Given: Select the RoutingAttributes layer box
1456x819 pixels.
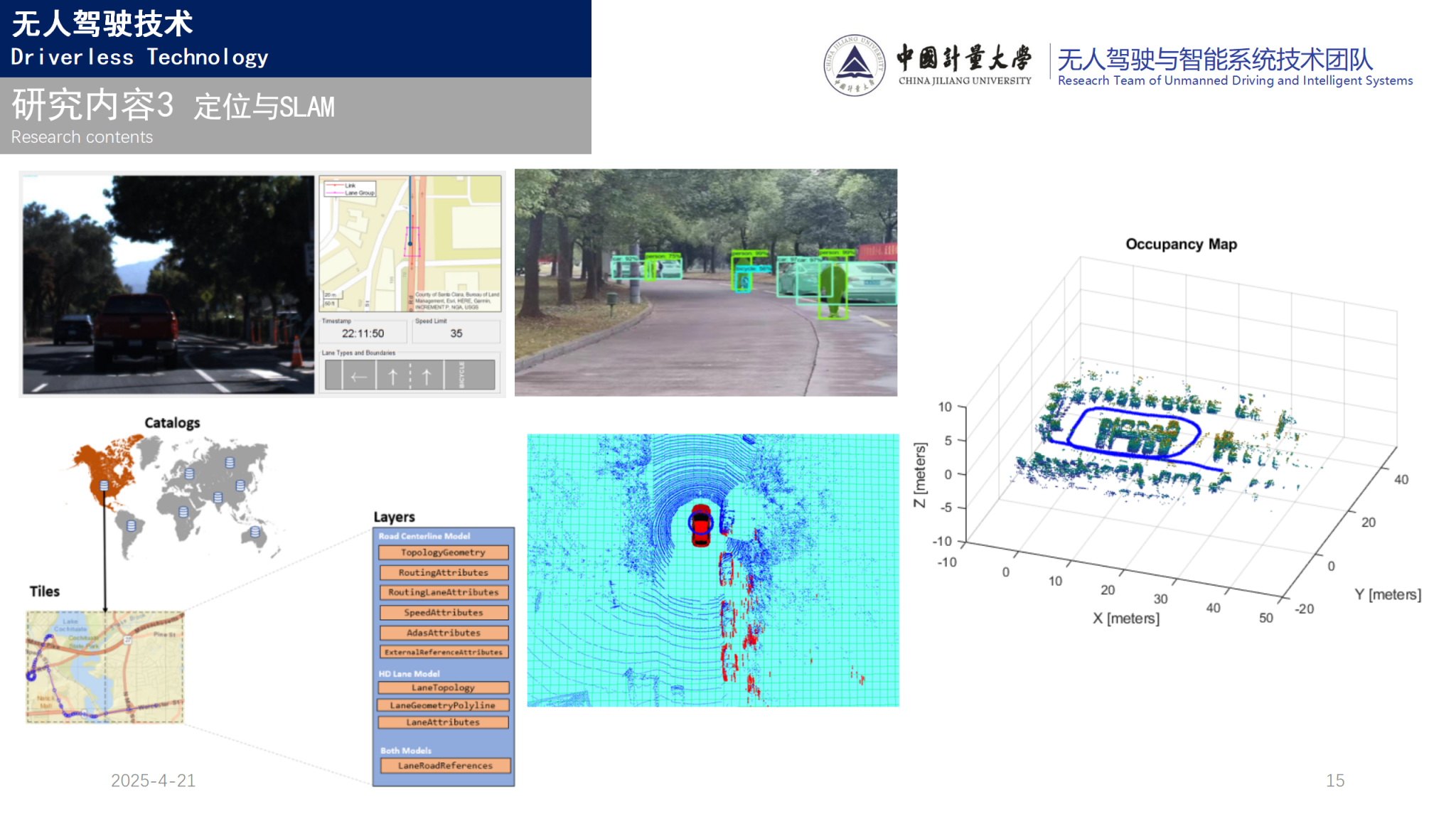Looking at the screenshot, I should (443, 572).
